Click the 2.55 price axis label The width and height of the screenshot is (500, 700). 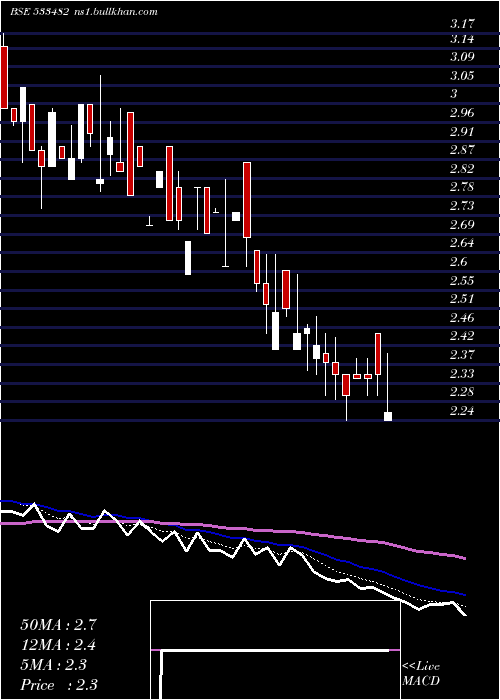coord(462,280)
